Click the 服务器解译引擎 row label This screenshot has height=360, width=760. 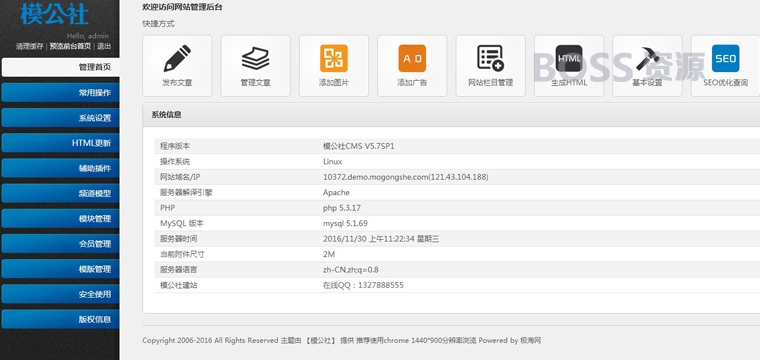coord(186,192)
